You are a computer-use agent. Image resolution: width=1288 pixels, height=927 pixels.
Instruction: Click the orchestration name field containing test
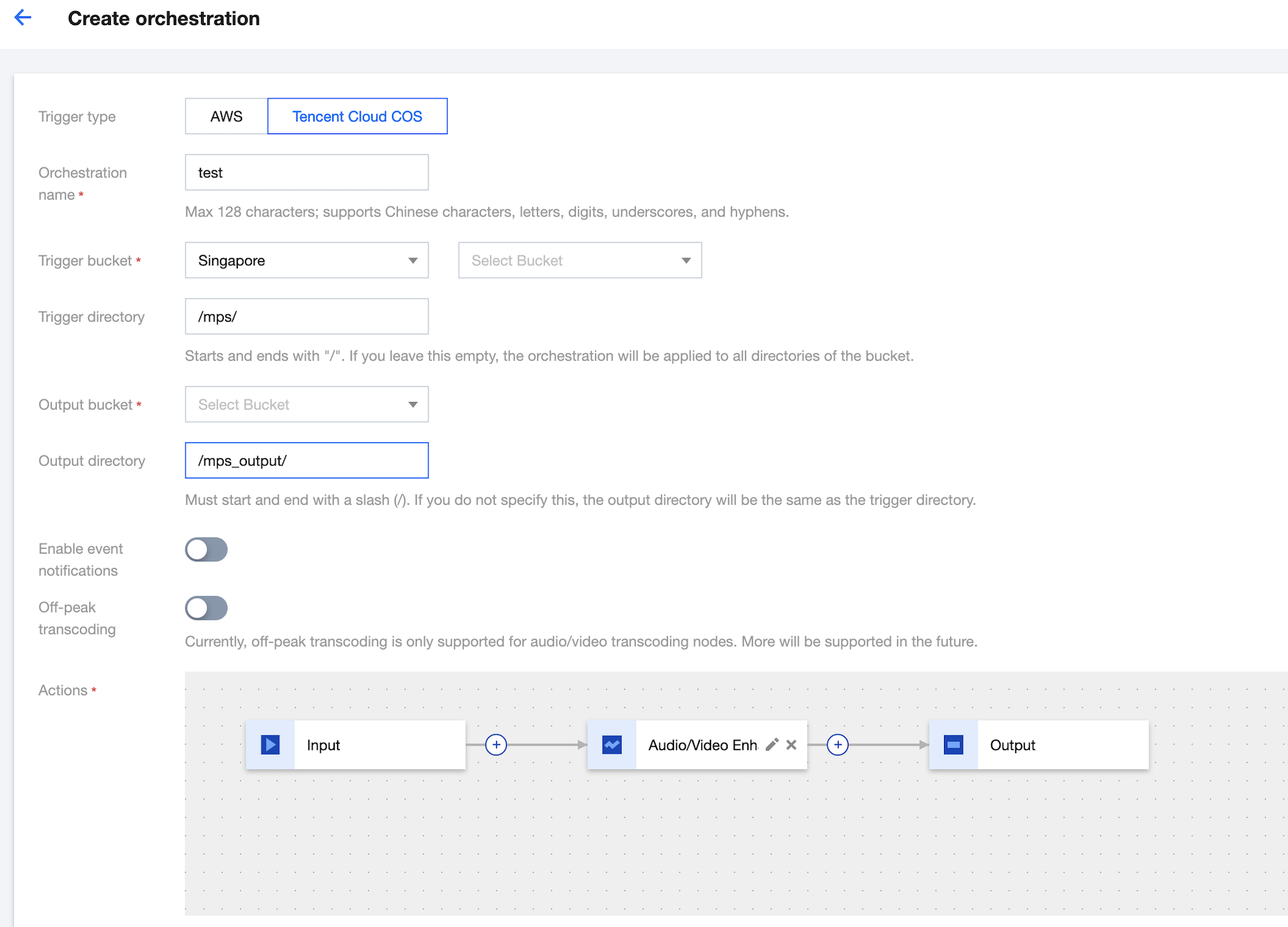tap(306, 172)
